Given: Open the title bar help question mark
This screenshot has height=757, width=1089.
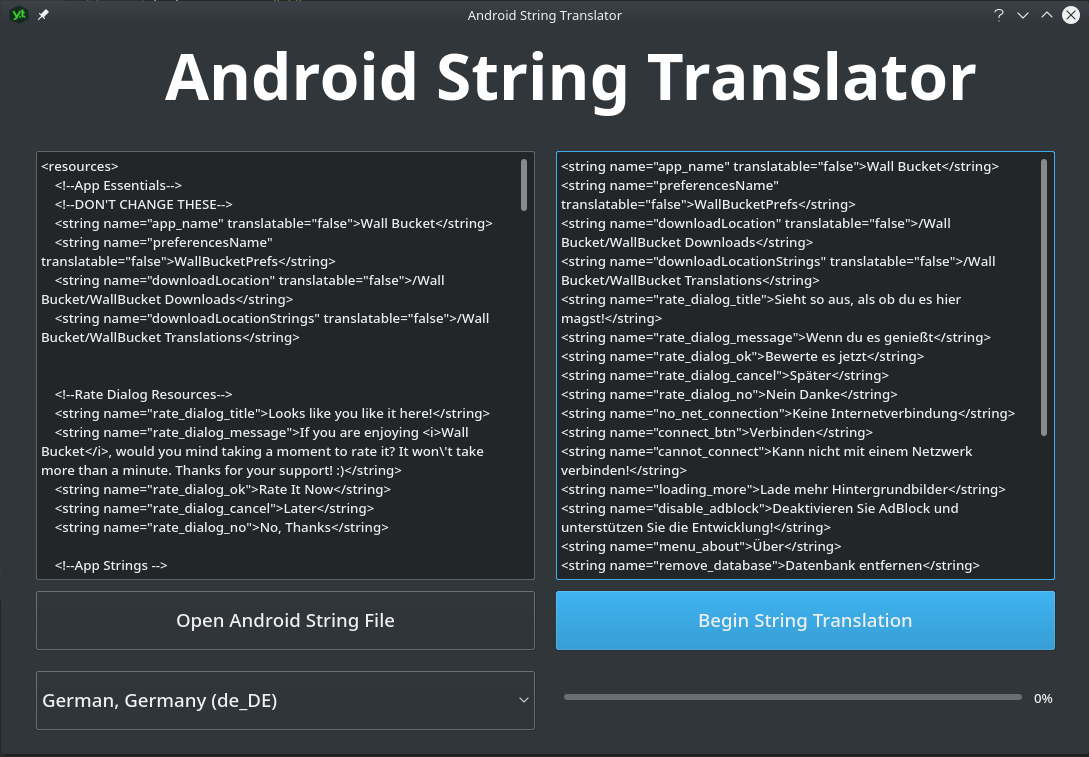Looking at the screenshot, I should point(999,15).
